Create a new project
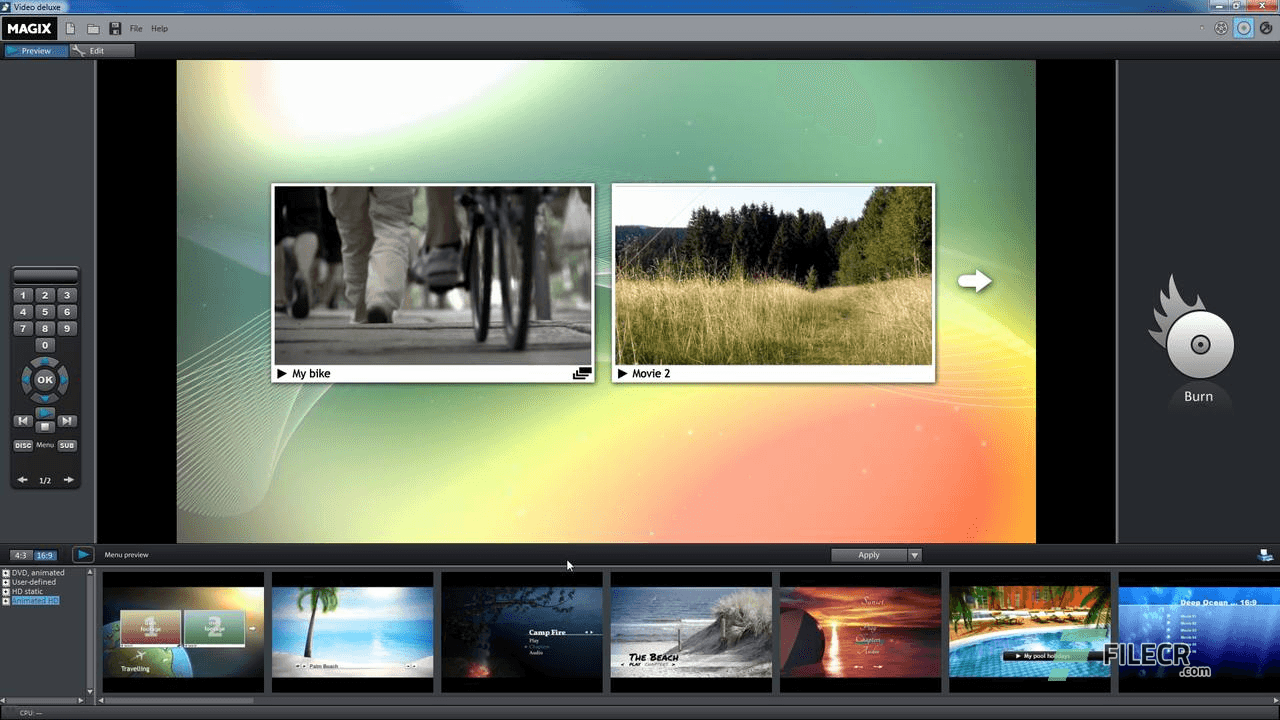The width and height of the screenshot is (1280, 720). point(70,28)
